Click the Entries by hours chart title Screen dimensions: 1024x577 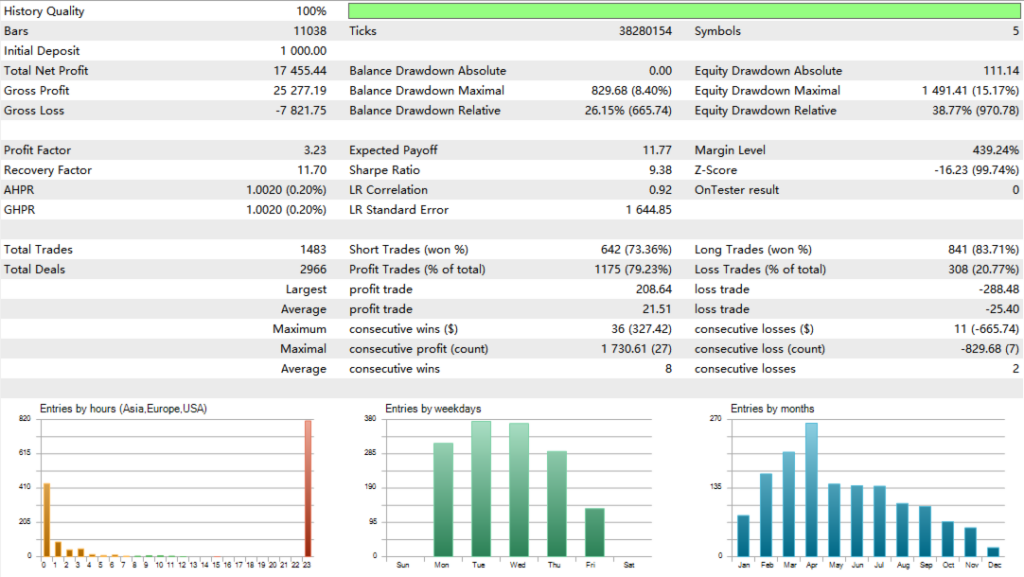click(123, 409)
